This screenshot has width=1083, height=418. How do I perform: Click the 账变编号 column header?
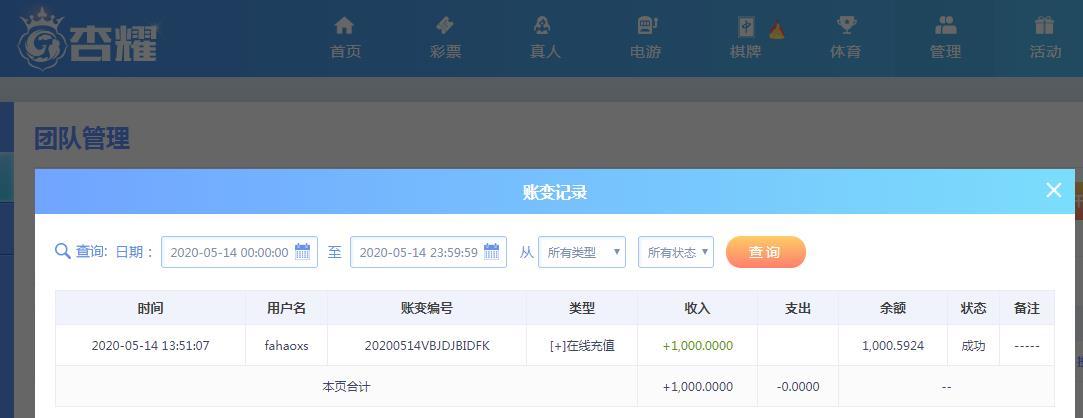point(427,308)
